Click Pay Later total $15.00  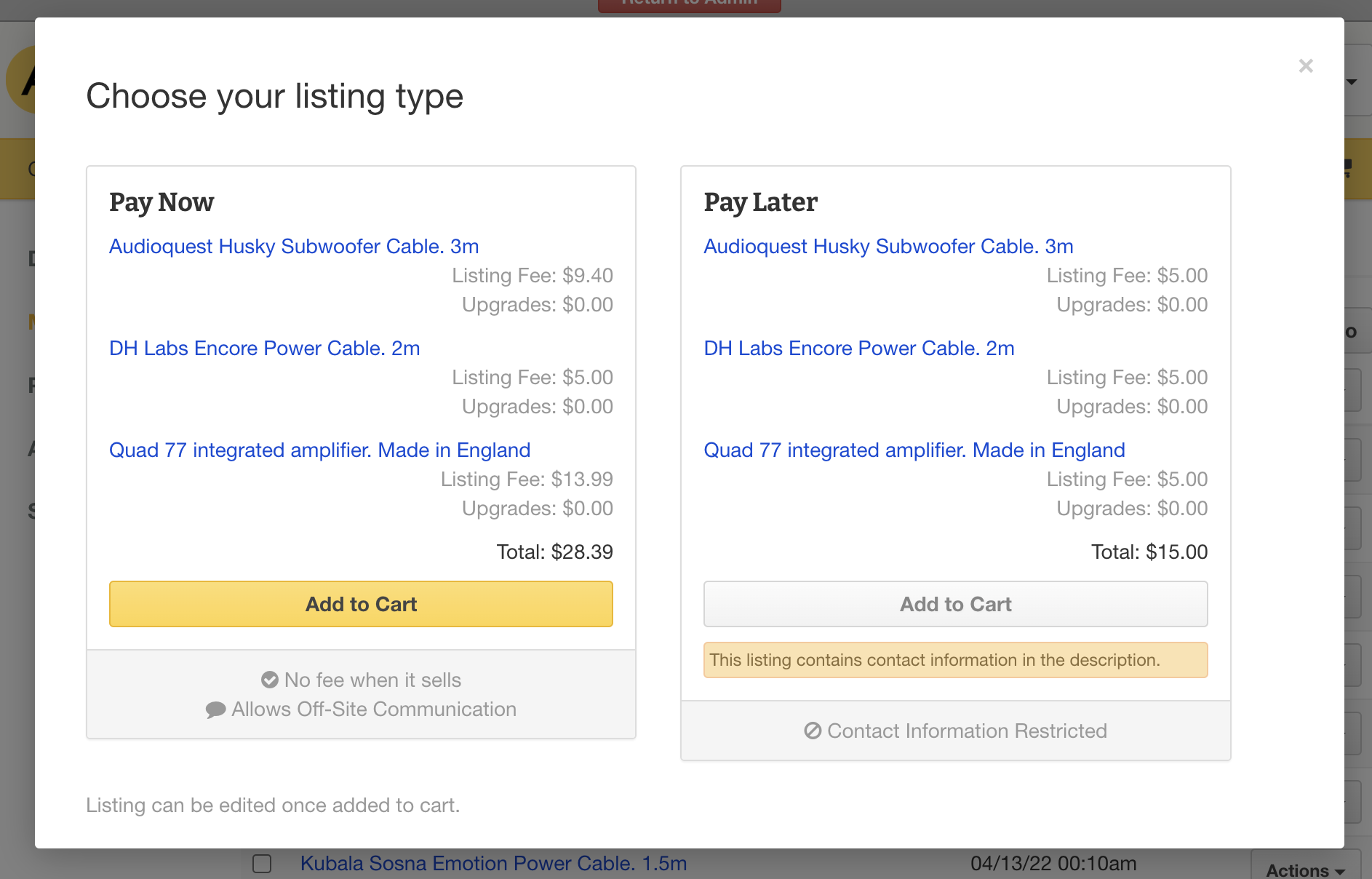click(1149, 552)
